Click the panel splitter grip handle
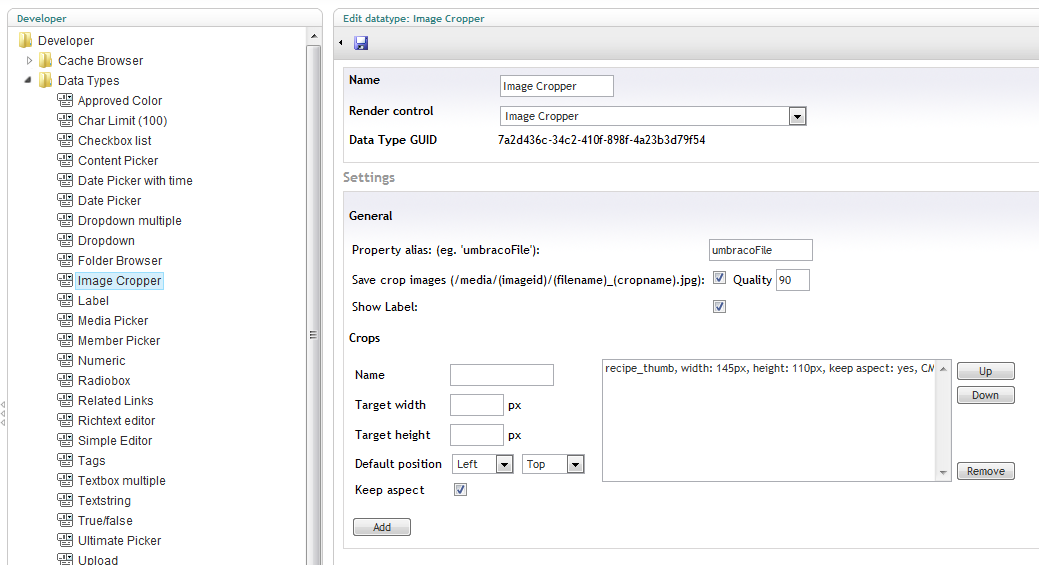Viewport: 1039px width, 565px height. (x=3, y=413)
